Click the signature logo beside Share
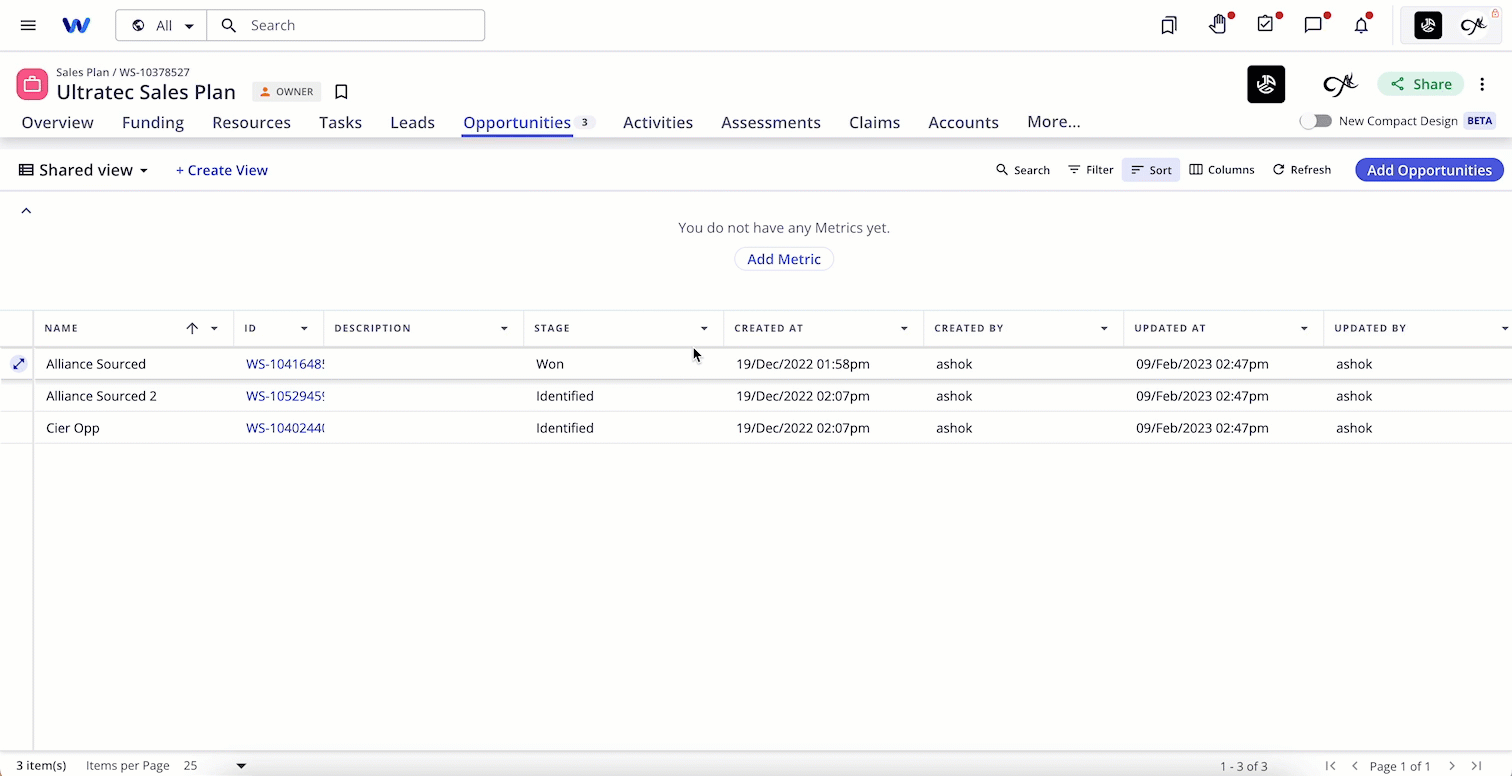Image resolution: width=1512 pixels, height=776 pixels. 1339,85
